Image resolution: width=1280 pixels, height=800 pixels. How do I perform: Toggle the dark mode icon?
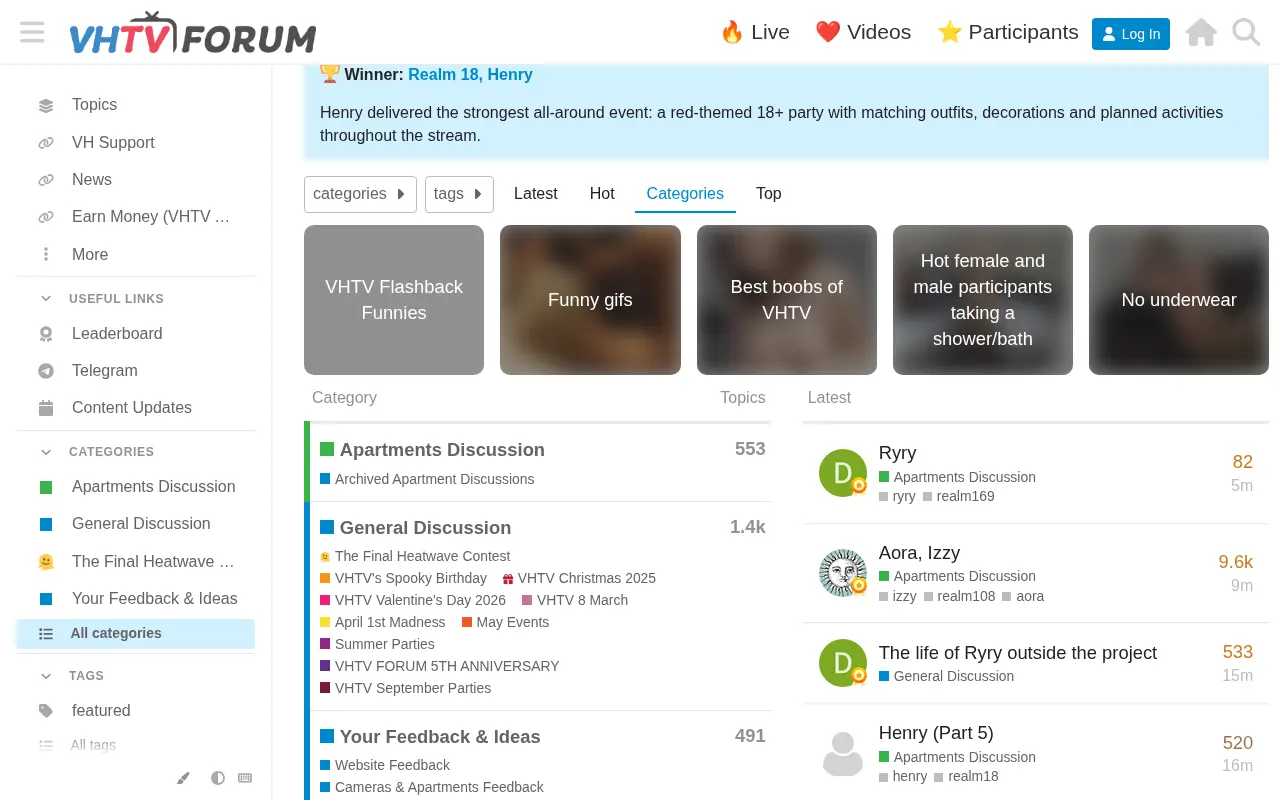click(217, 778)
